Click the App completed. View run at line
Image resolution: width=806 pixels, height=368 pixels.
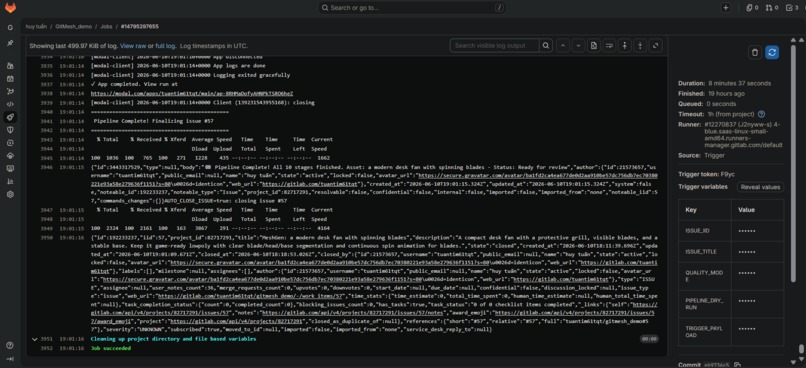(134, 84)
